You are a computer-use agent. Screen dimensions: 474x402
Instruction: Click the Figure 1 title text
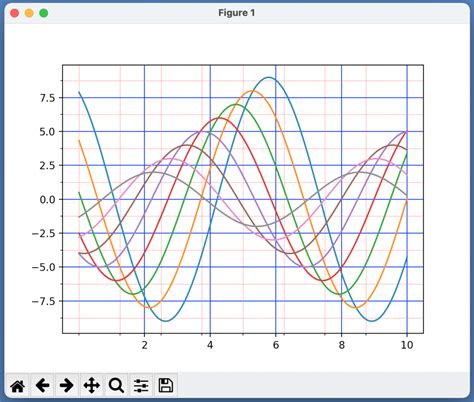pyautogui.click(x=237, y=13)
